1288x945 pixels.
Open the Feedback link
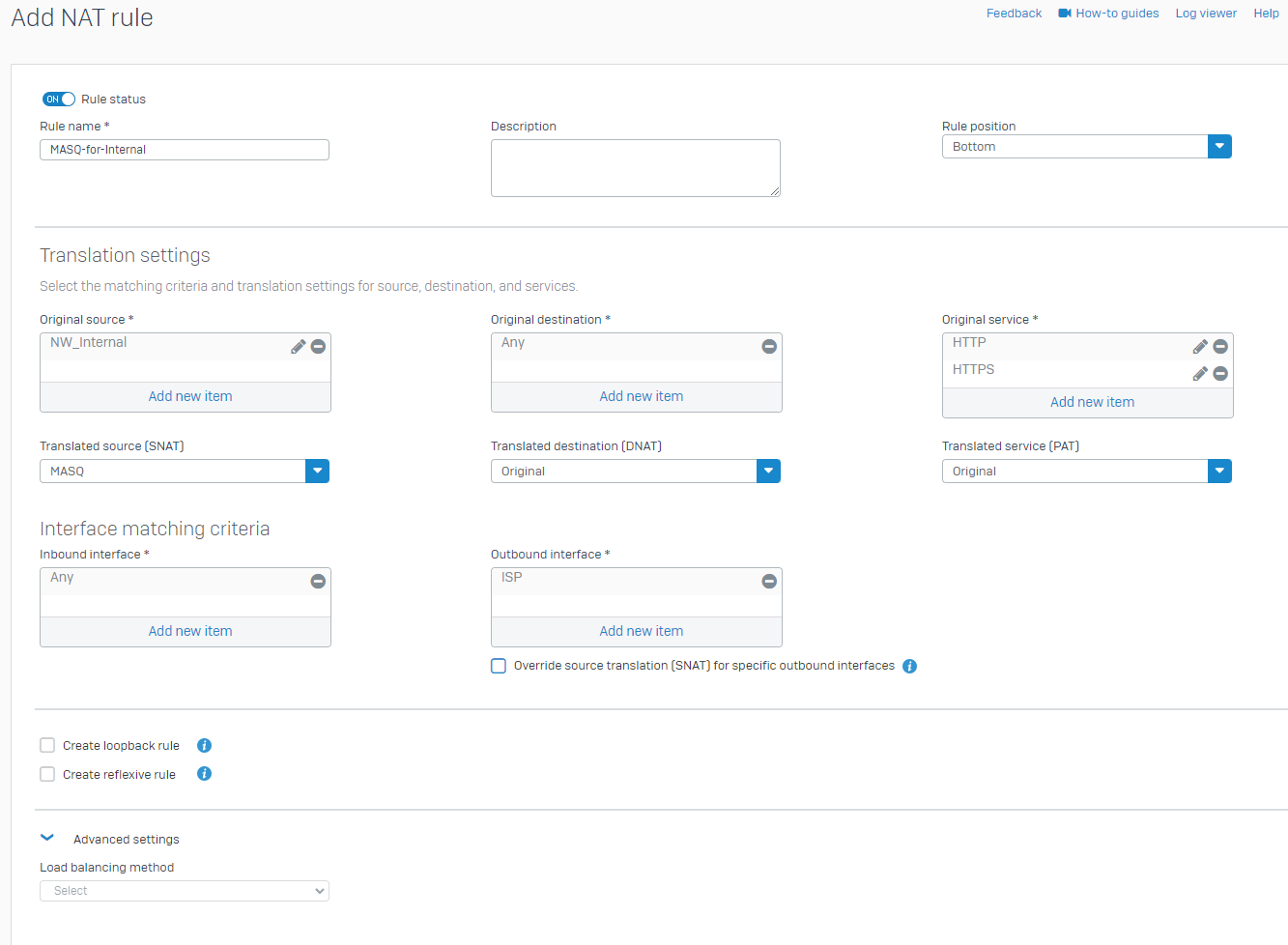1014,14
